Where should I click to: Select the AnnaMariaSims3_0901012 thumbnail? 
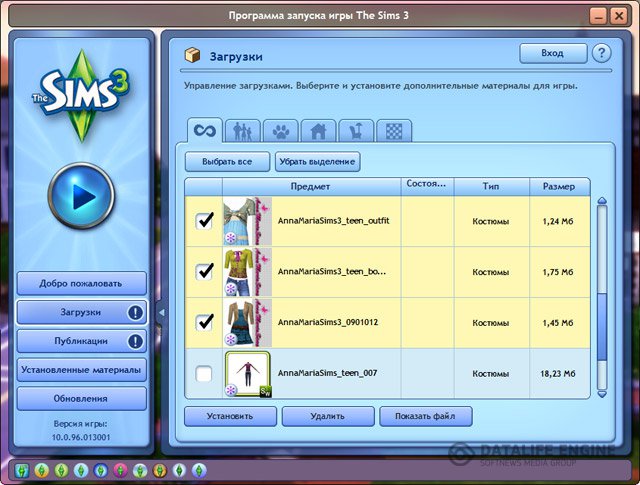tap(247, 323)
